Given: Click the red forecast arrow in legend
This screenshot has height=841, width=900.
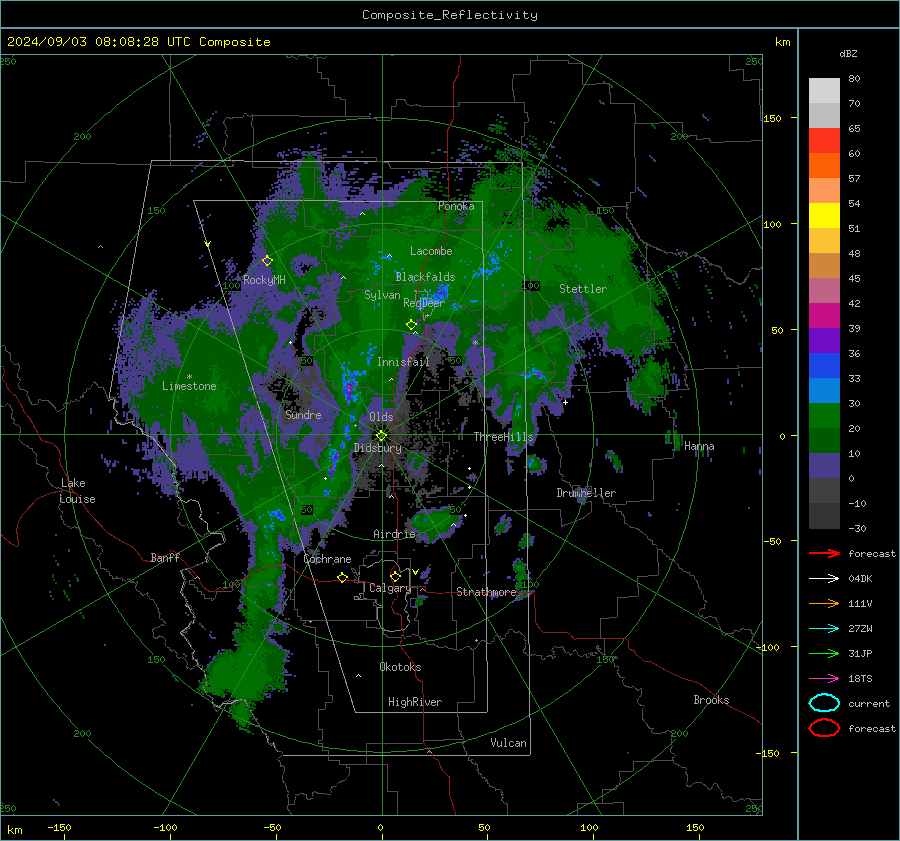Looking at the screenshot, I should (x=824, y=553).
